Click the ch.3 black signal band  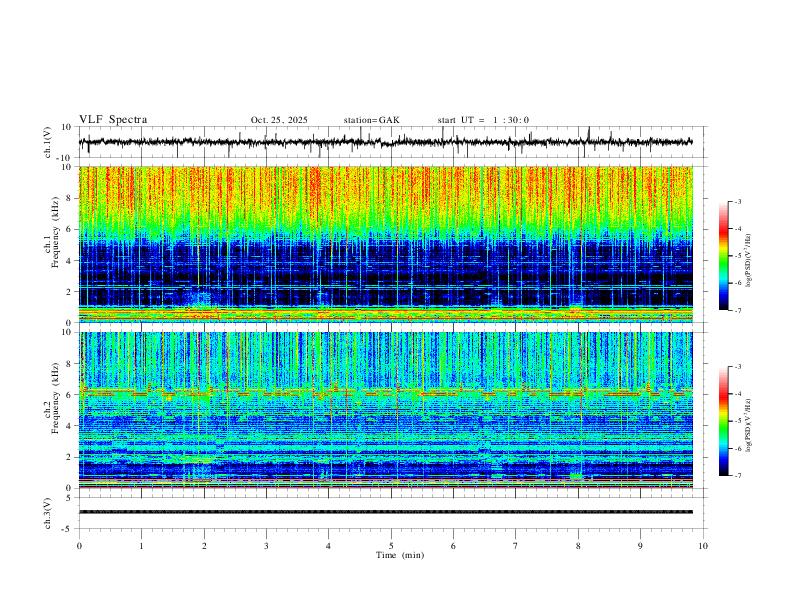(x=386, y=512)
